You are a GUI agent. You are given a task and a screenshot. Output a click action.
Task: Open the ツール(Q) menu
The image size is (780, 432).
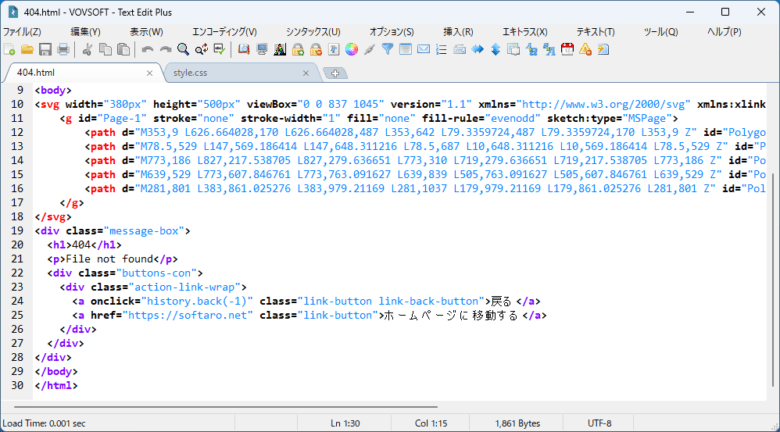tap(661, 32)
